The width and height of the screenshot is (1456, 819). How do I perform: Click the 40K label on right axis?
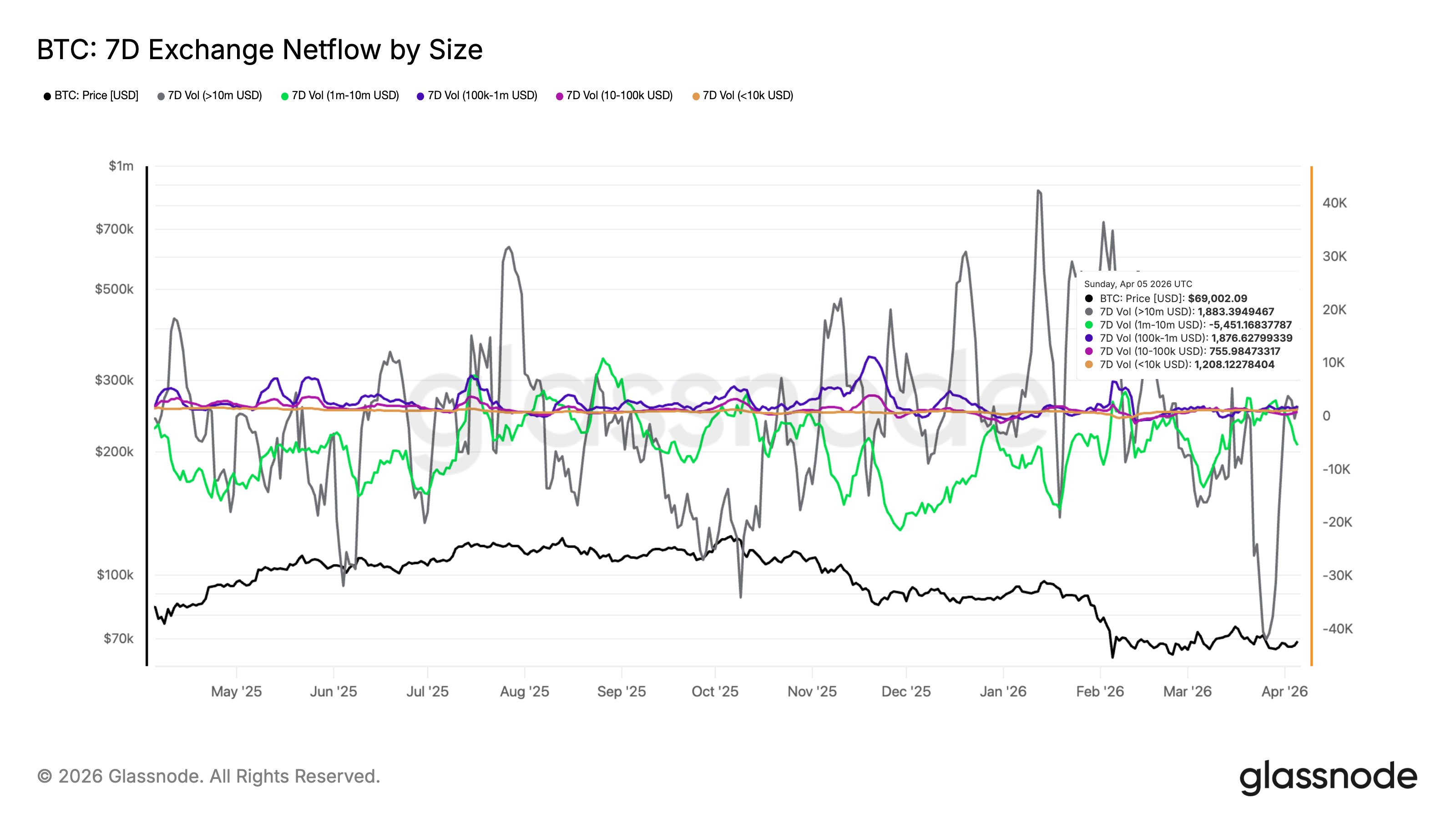click(x=1335, y=203)
